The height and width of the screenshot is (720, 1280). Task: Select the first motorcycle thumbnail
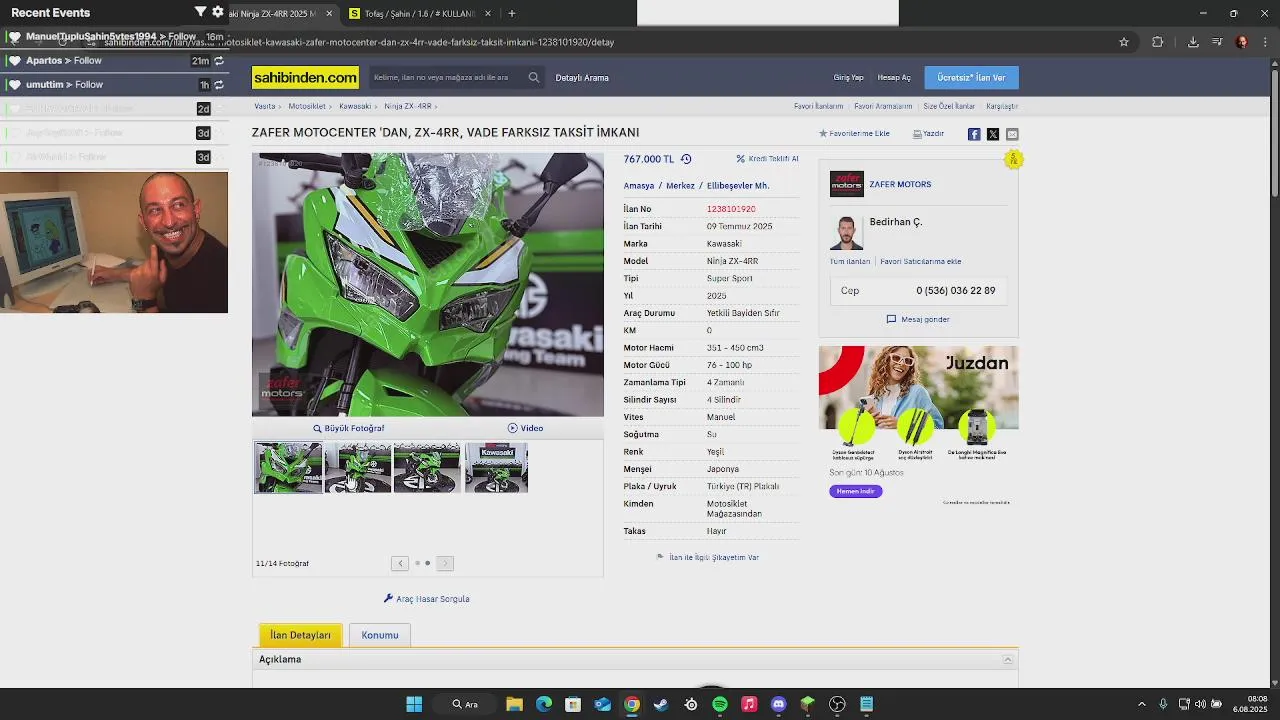pyautogui.click(x=289, y=468)
